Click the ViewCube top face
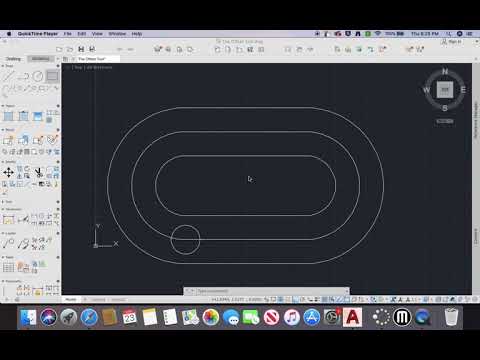Screen dimensions: 480x360 click(445, 90)
